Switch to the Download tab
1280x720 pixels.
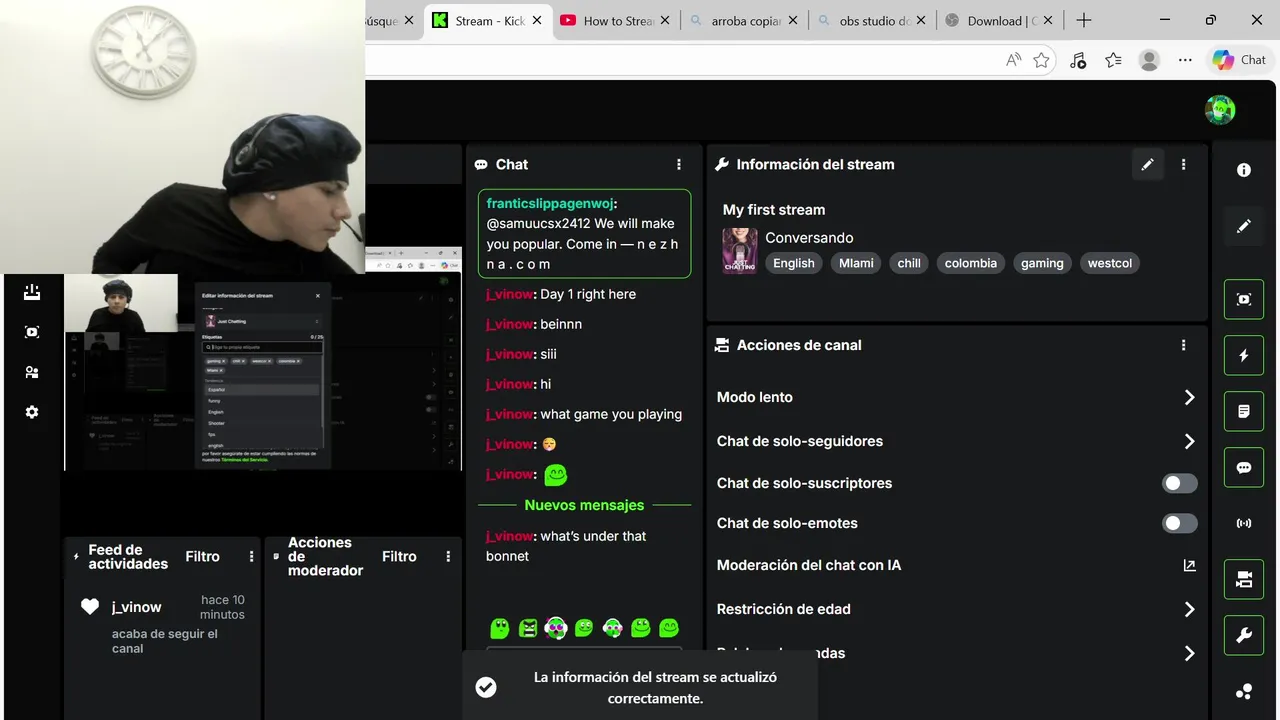[x=1001, y=21]
